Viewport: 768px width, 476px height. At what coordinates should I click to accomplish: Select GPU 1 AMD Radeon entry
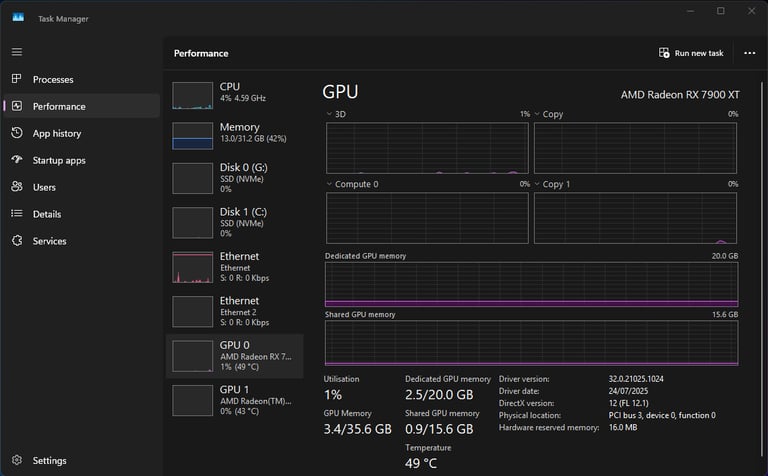pyautogui.click(x=234, y=399)
